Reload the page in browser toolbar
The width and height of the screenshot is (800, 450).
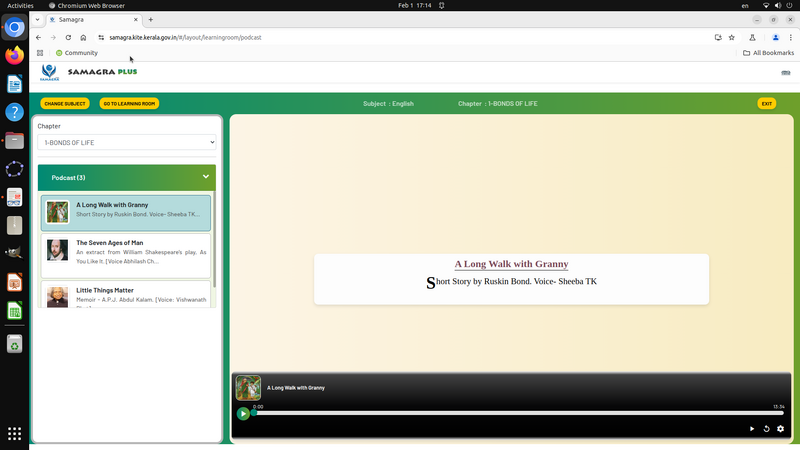[68, 37]
